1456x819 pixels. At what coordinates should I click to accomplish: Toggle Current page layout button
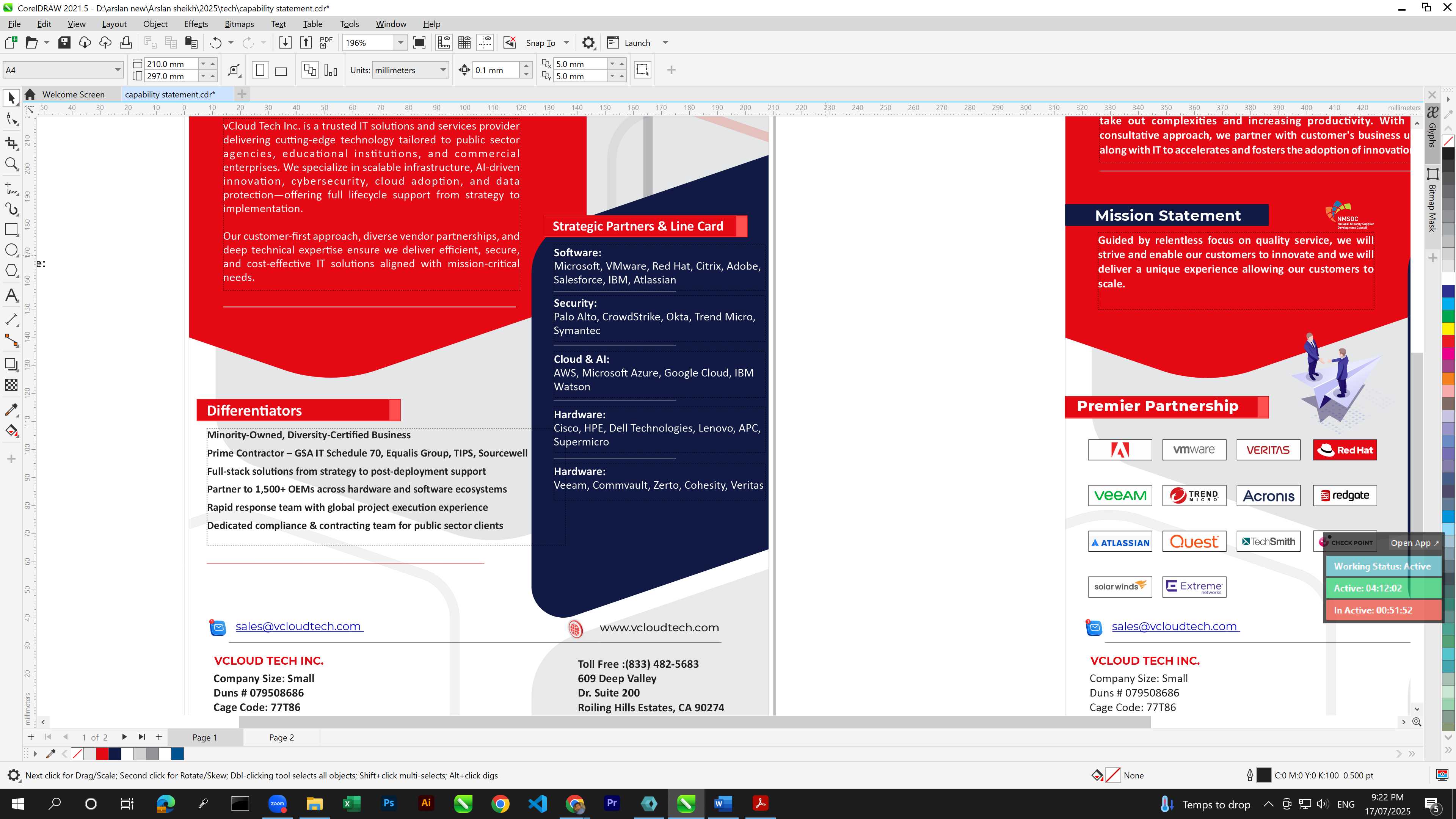pos(331,70)
